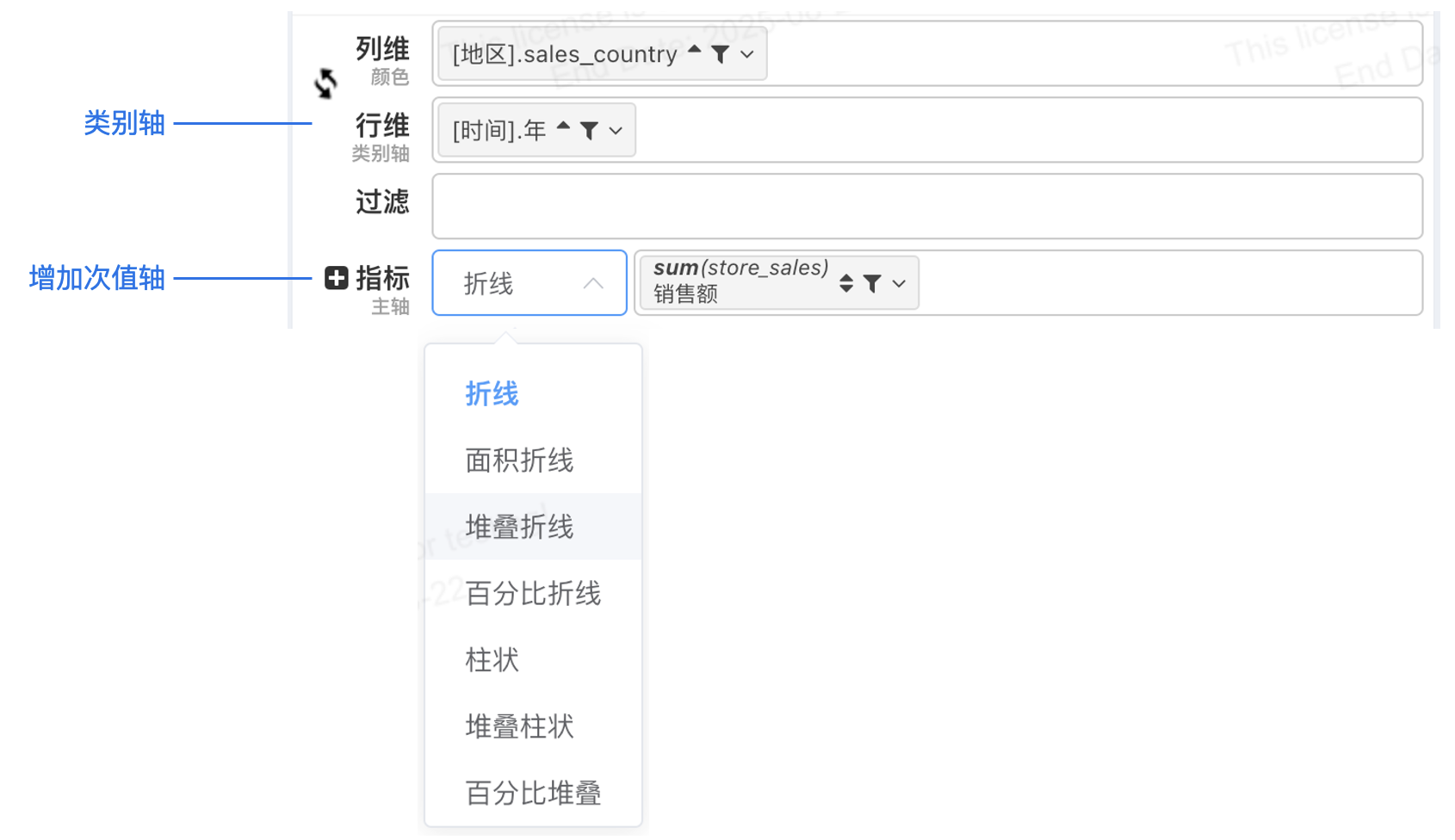Click sort arrows on sum(store_sales) metric
This screenshot has width=1455, height=840.
(x=846, y=283)
